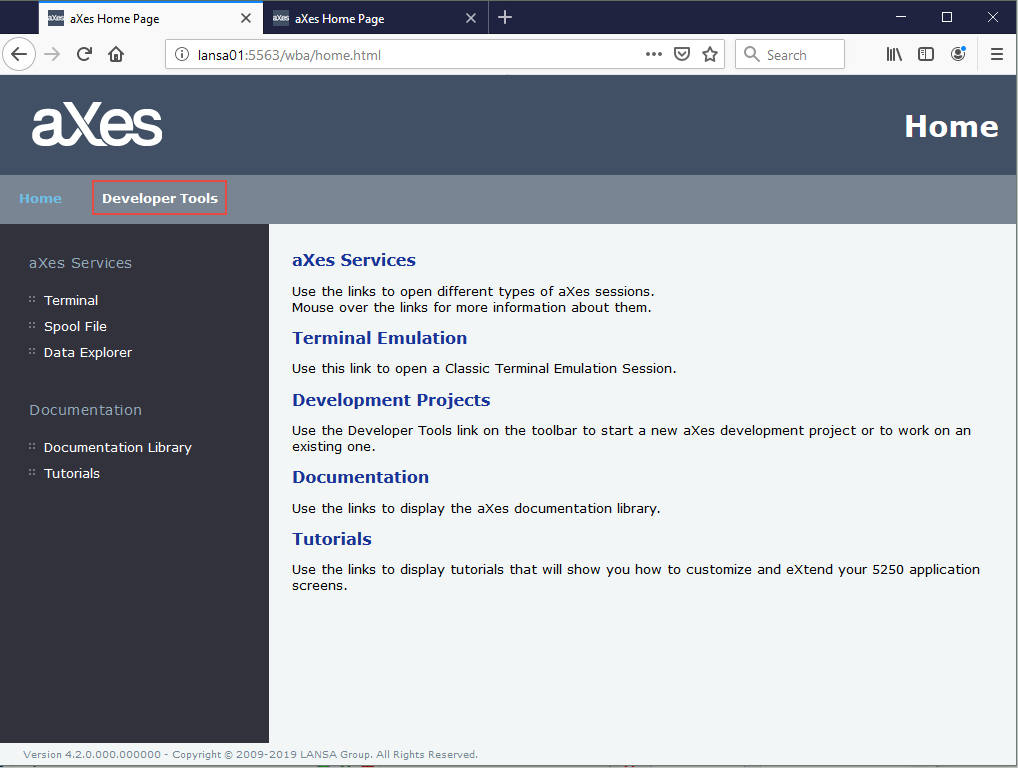This screenshot has width=1018, height=768.
Task: Close the first aXes Home Page tab
Action: click(x=246, y=18)
